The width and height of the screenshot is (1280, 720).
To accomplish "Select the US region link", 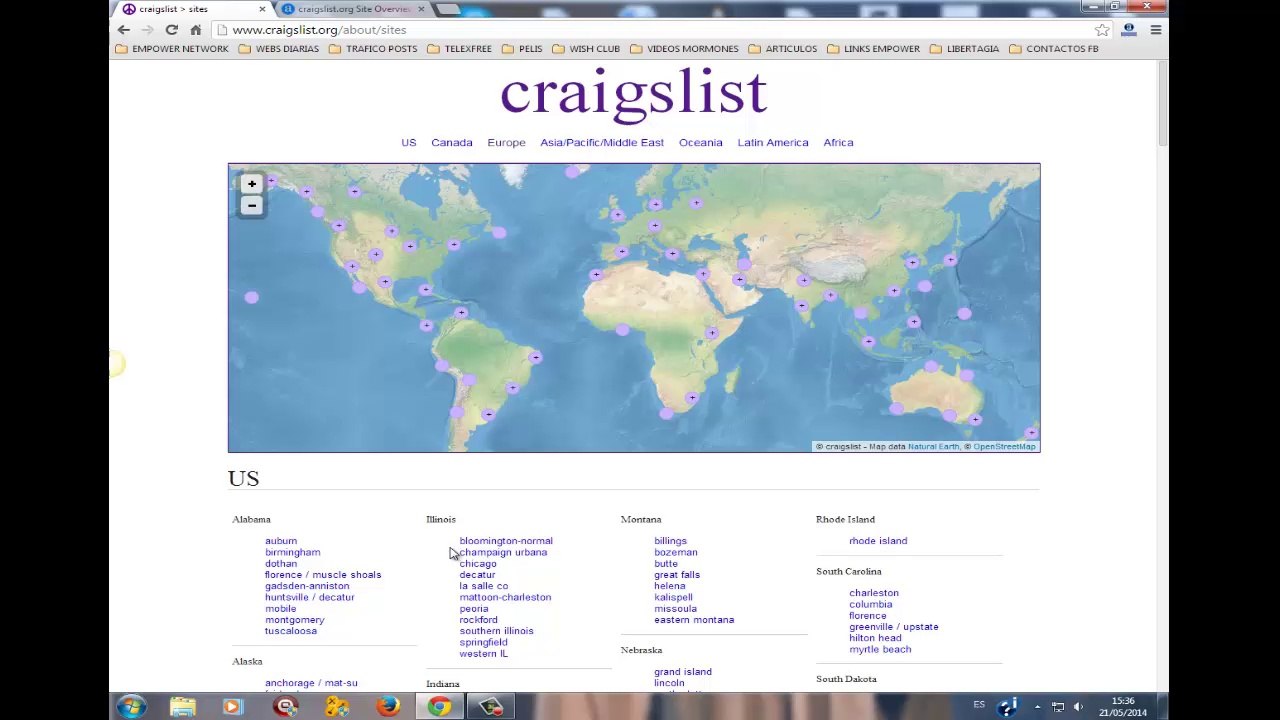I will point(409,143).
